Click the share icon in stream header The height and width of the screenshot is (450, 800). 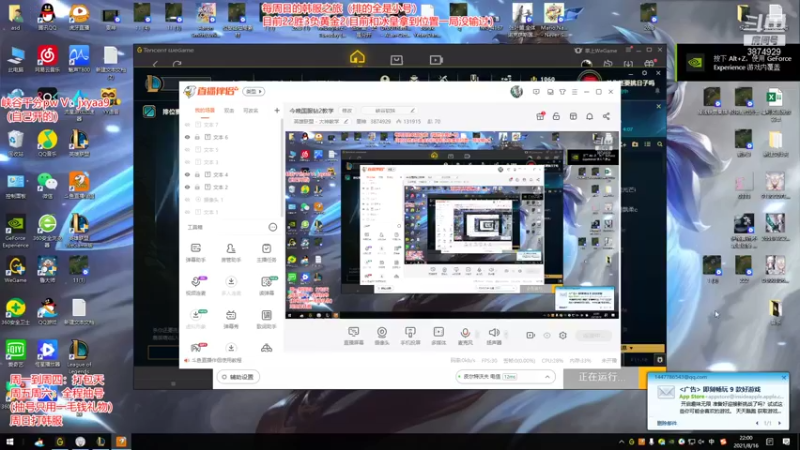click(606, 116)
